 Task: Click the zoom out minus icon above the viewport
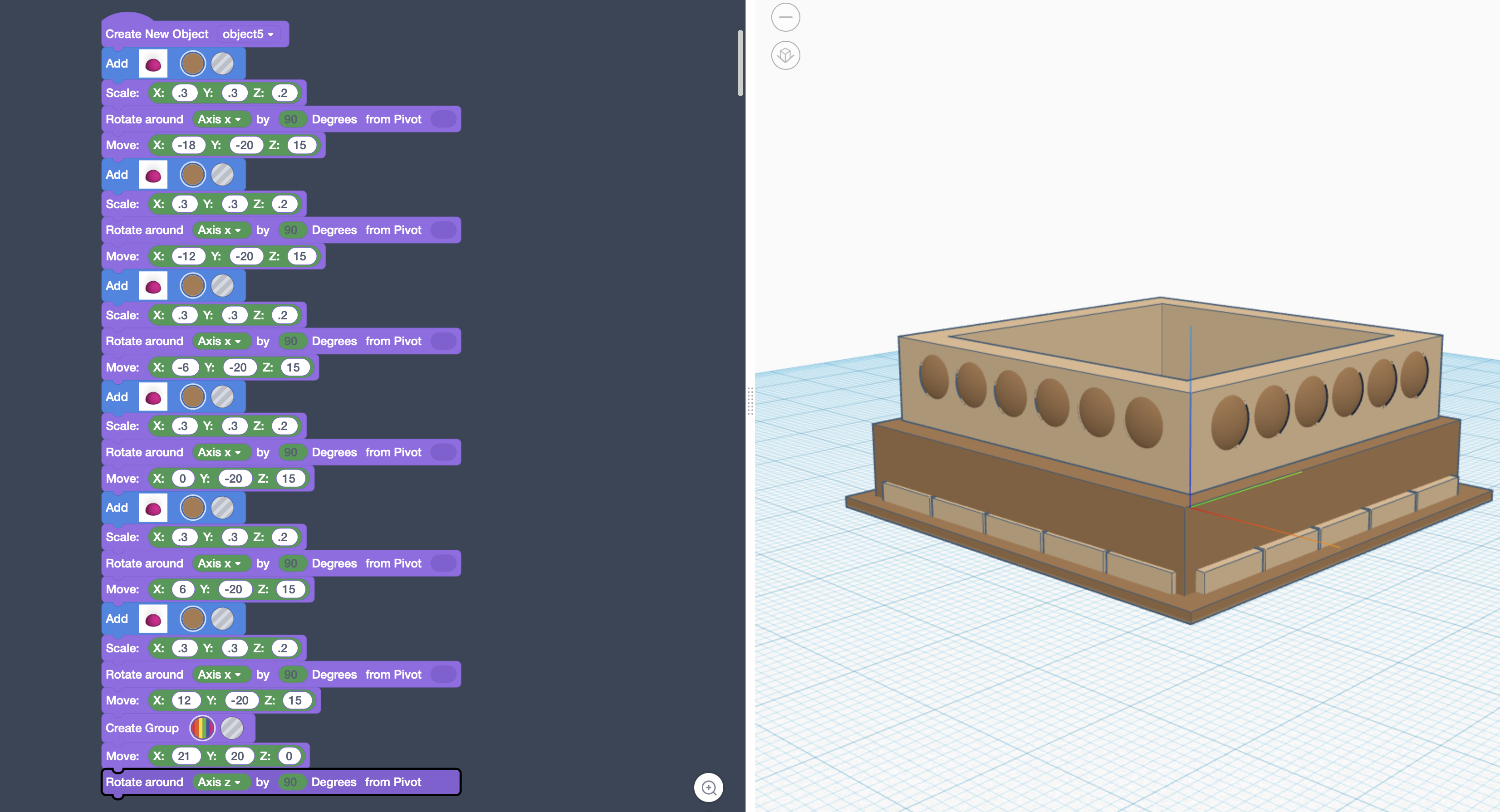point(785,17)
